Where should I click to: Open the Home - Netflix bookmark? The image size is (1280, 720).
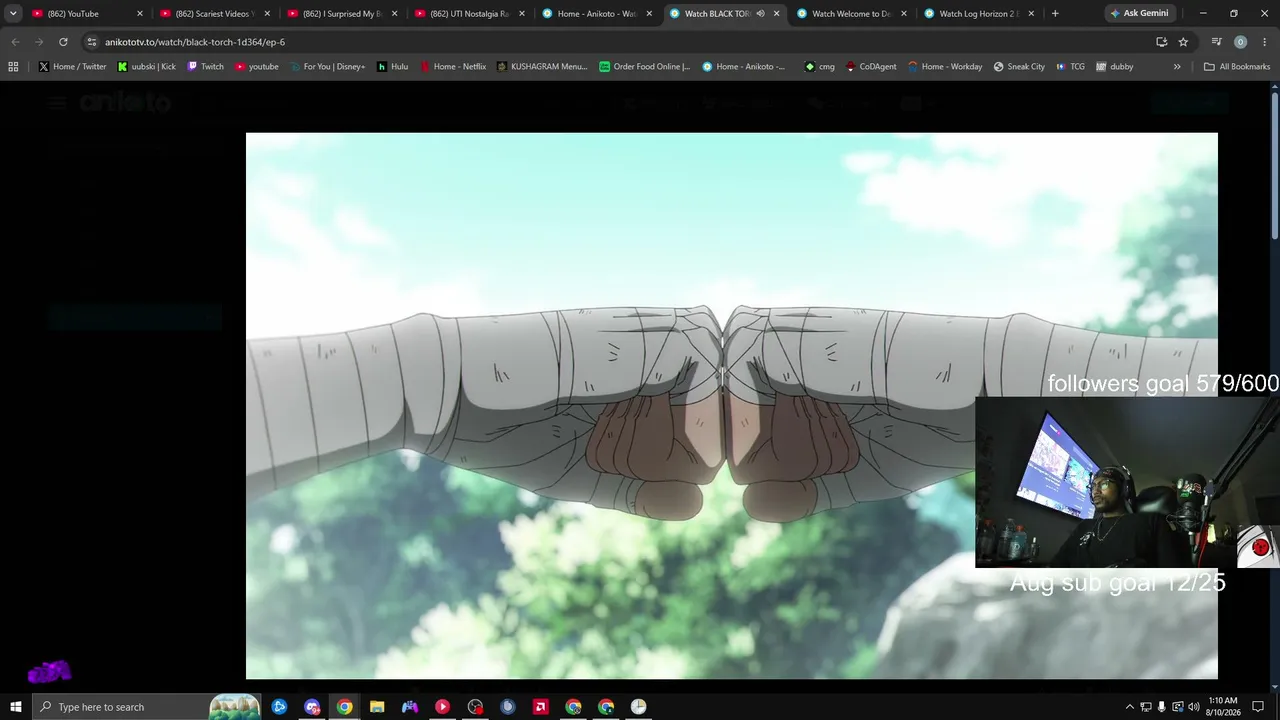pyautogui.click(x=452, y=67)
